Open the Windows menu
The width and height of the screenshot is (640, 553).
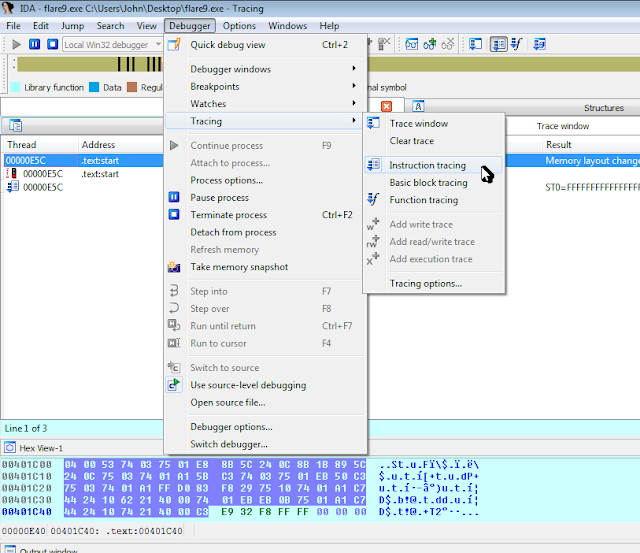287,26
